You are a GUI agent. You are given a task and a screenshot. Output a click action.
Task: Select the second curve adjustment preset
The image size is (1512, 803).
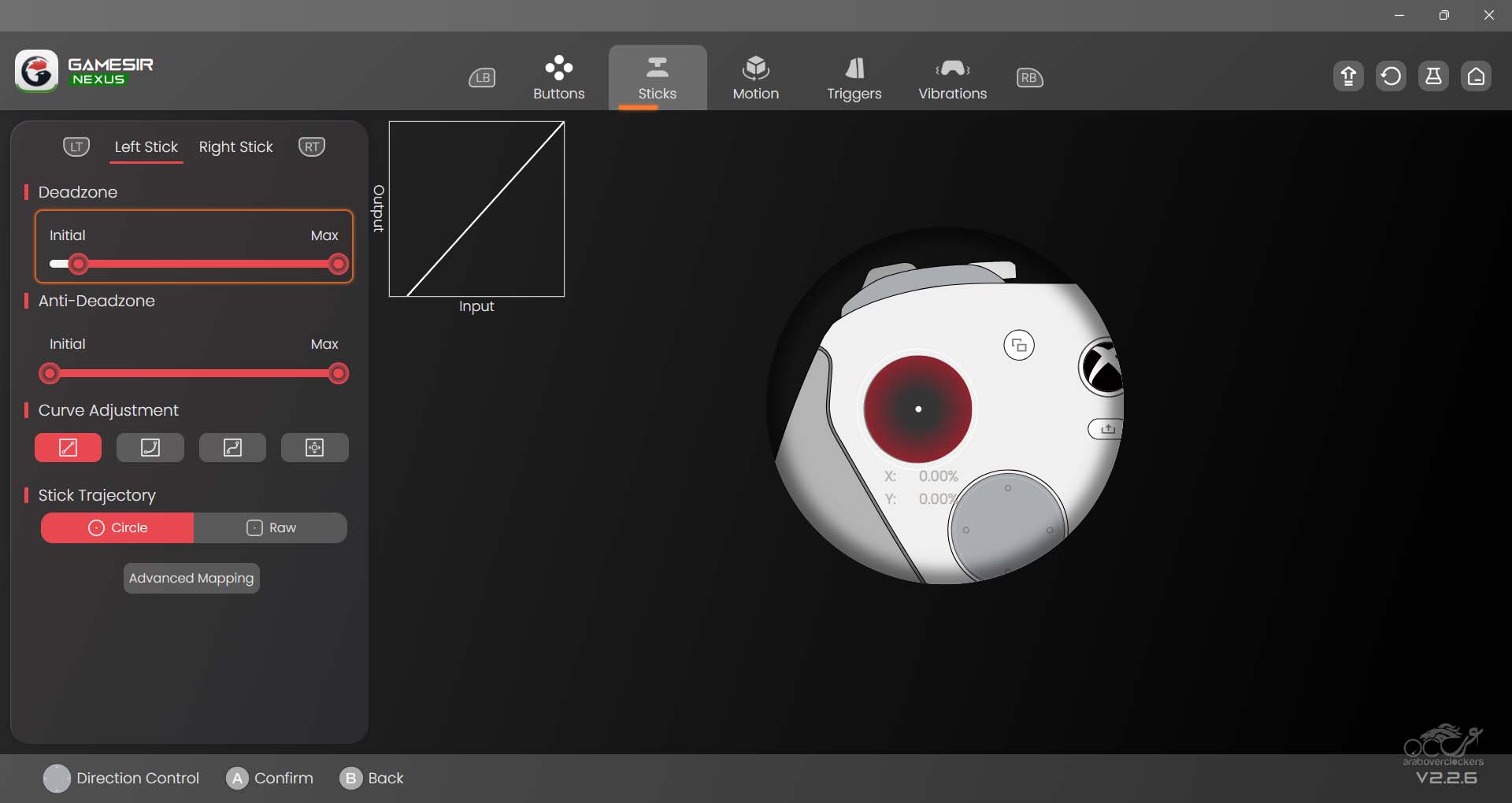pos(150,448)
